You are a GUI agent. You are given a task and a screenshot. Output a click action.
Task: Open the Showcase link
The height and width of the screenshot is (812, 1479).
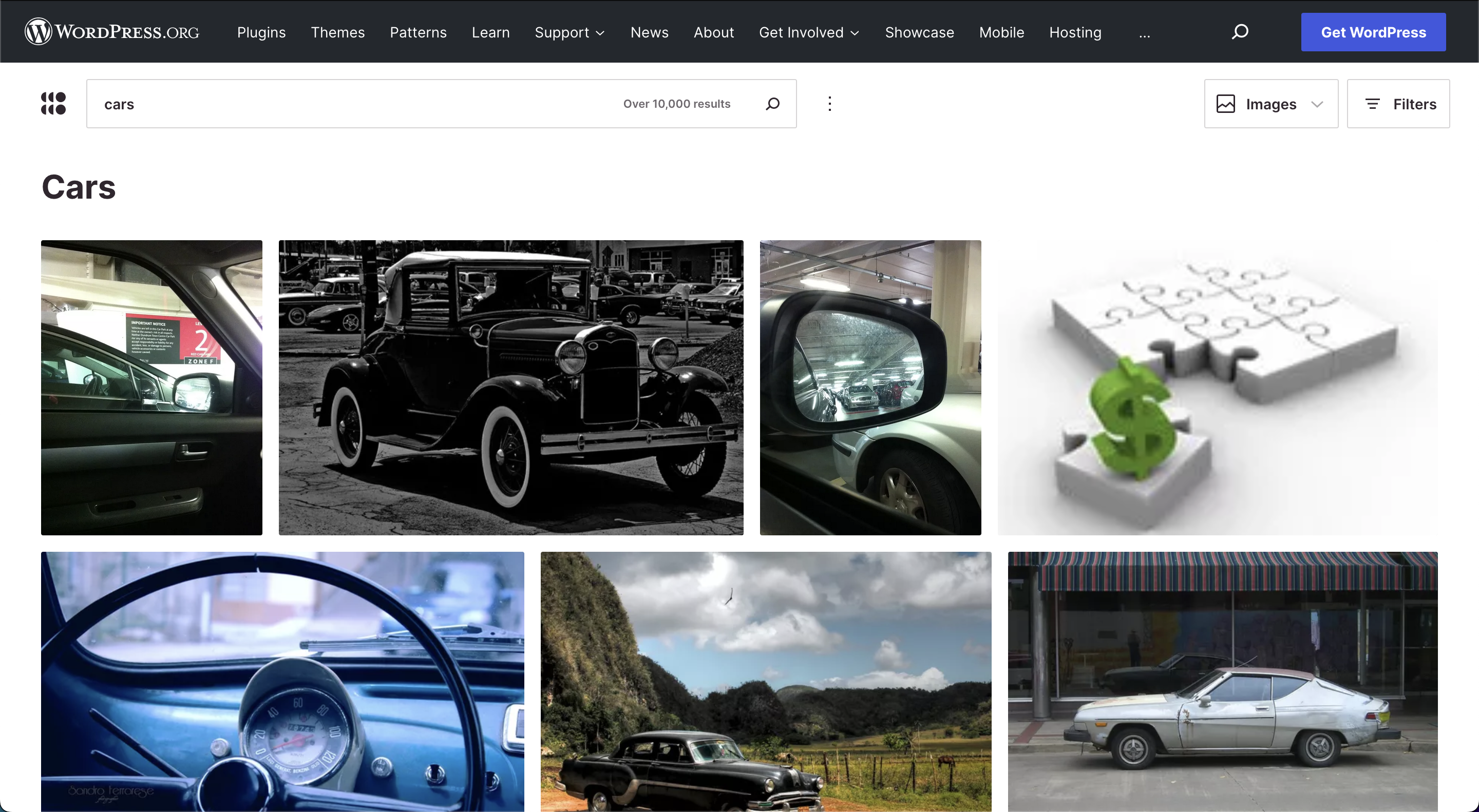coord(919,33)
